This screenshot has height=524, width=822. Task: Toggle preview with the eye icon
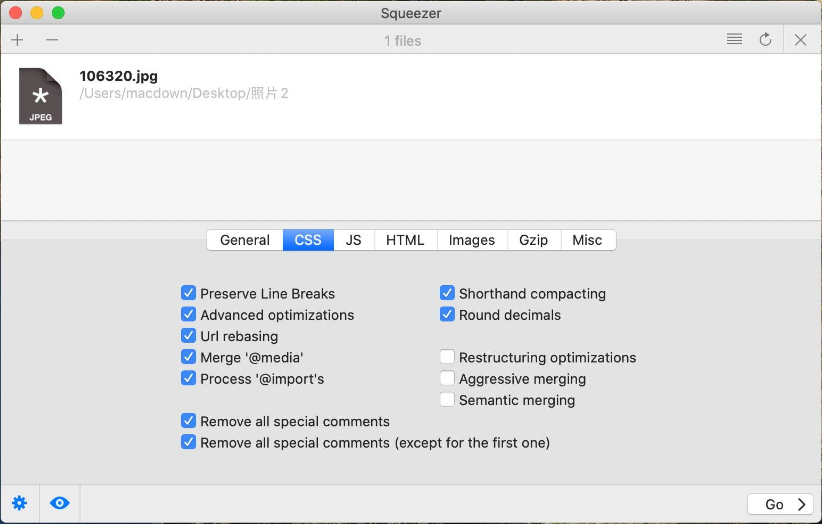pos(60,503)
